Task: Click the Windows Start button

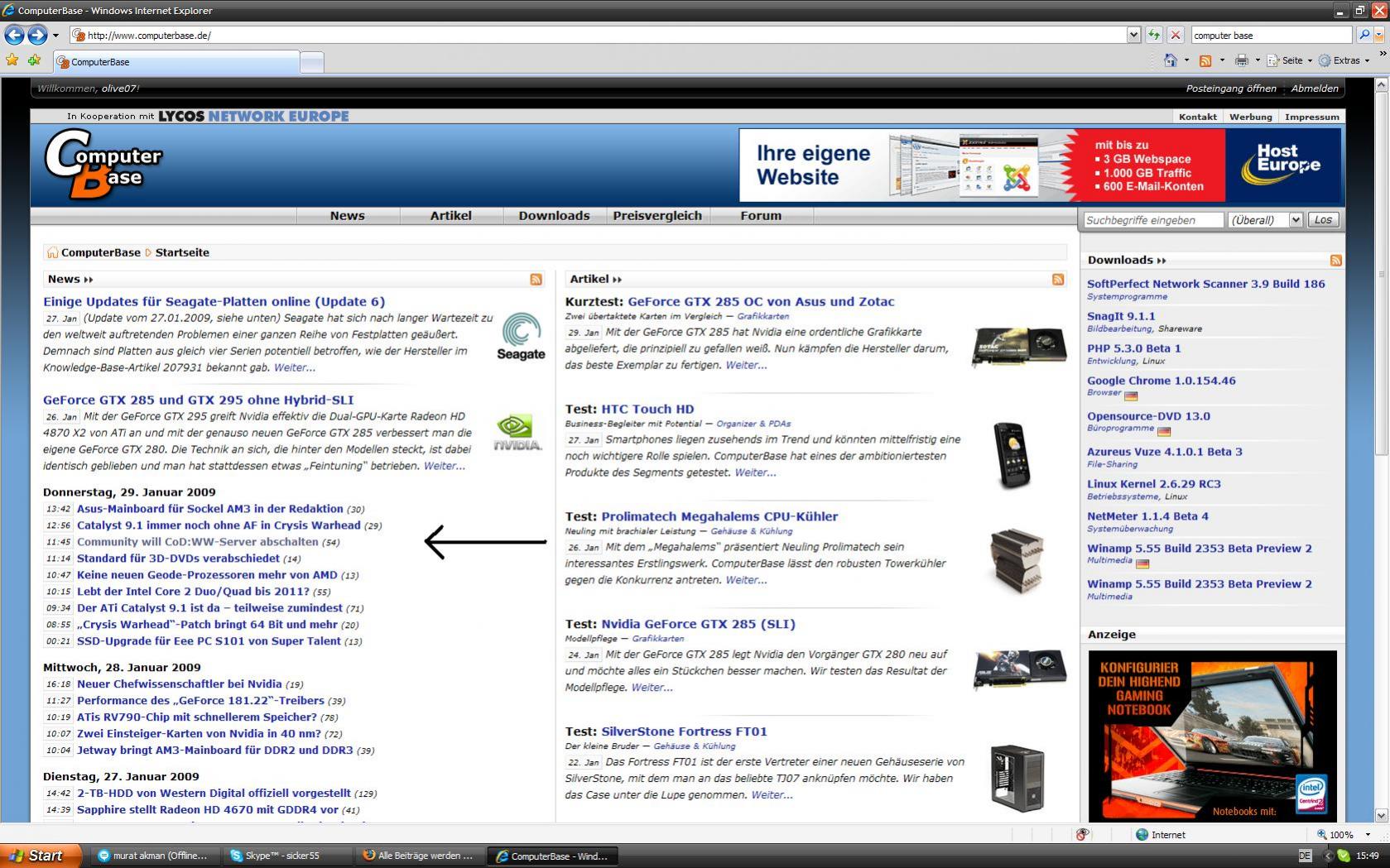Action: coord(41,856)
